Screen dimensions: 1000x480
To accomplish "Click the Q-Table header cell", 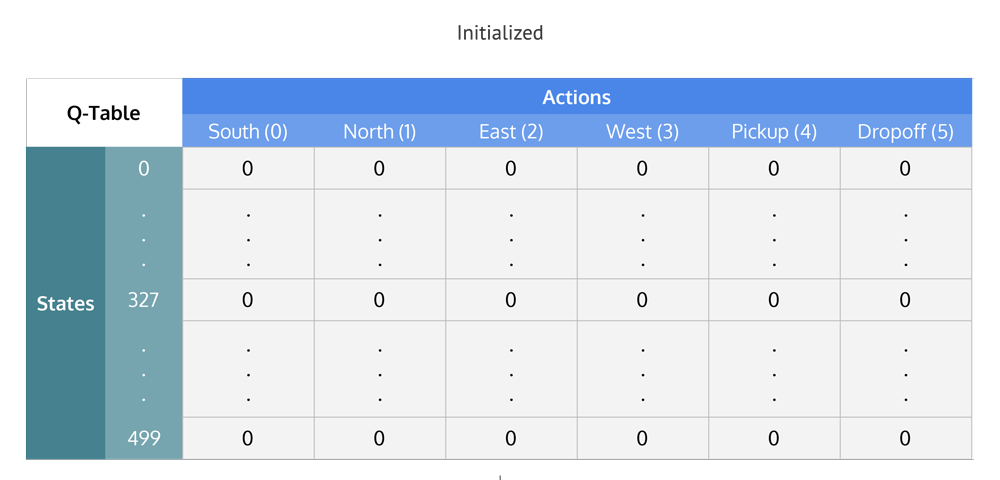I will click(104, 113).
